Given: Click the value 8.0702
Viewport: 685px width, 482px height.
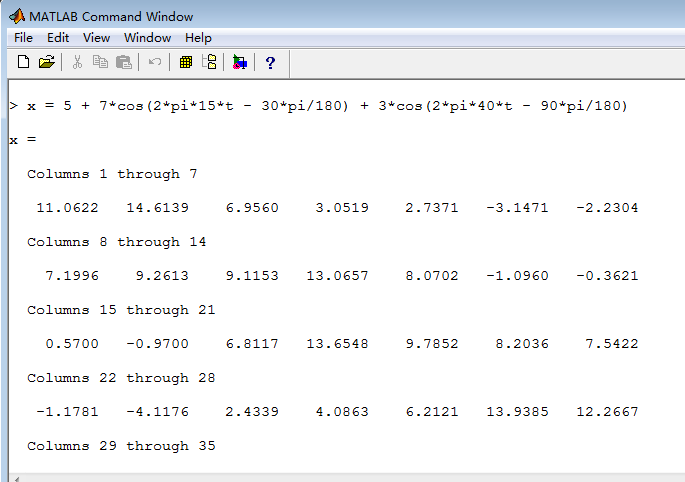Looking at the screenshot, I should [x=432, y=276].
